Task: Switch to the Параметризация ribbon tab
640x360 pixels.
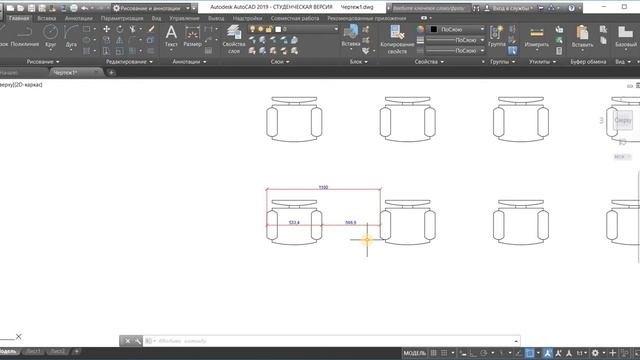Action: [x=122, y=18]
